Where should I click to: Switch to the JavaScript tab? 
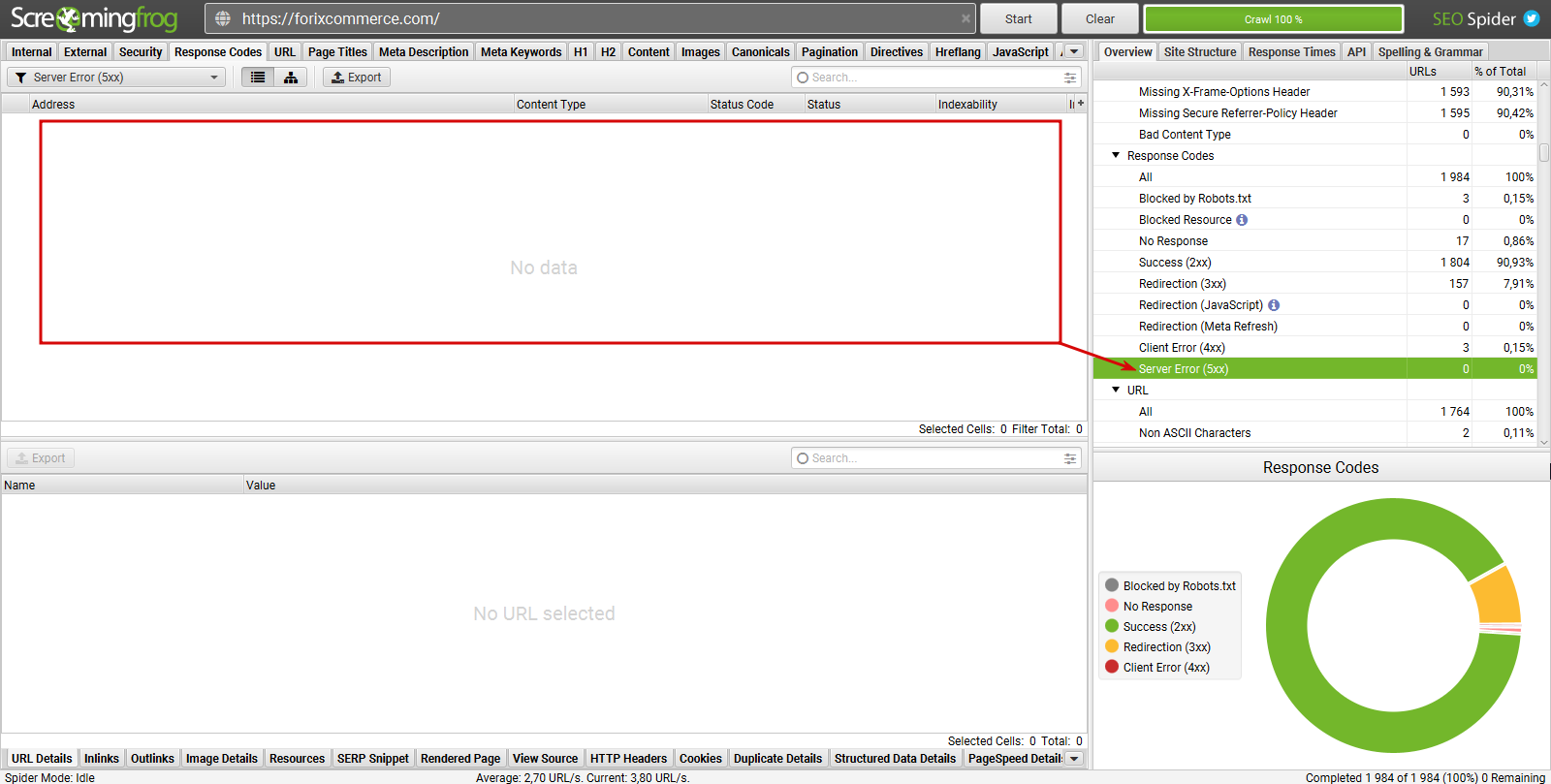pos(1021,52)
